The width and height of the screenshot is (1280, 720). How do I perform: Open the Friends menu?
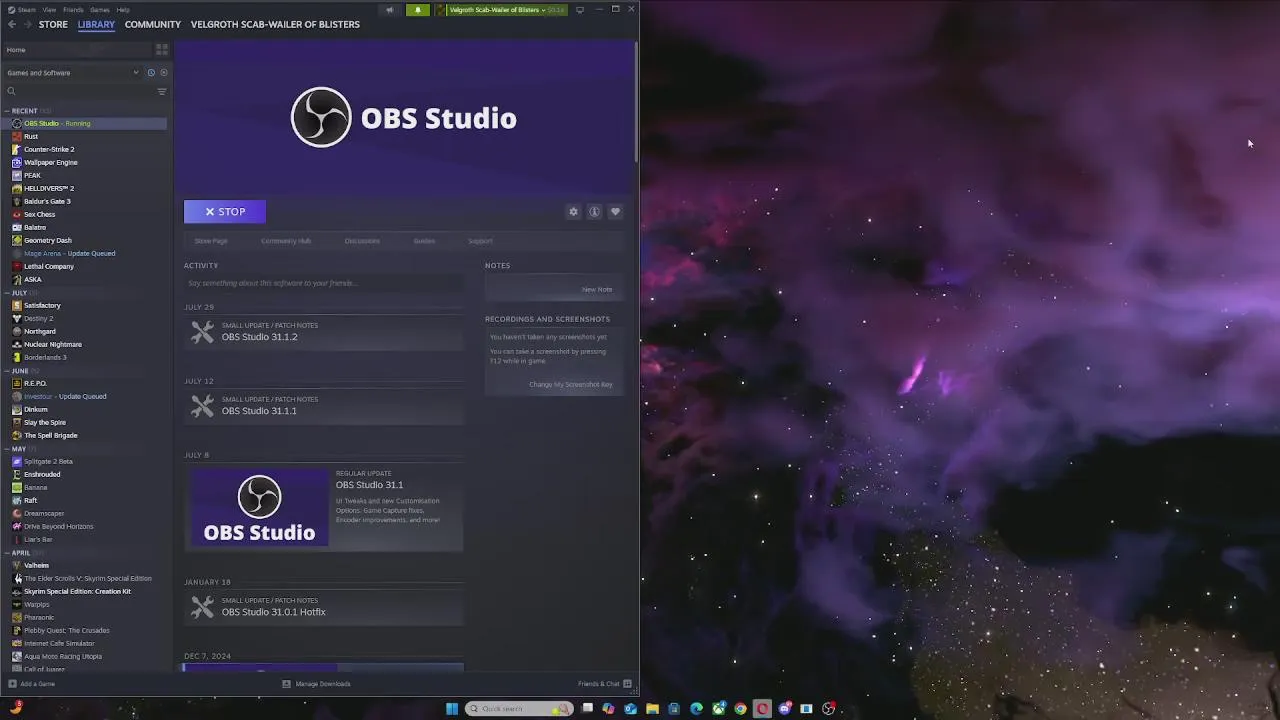[x=73, y=9]
